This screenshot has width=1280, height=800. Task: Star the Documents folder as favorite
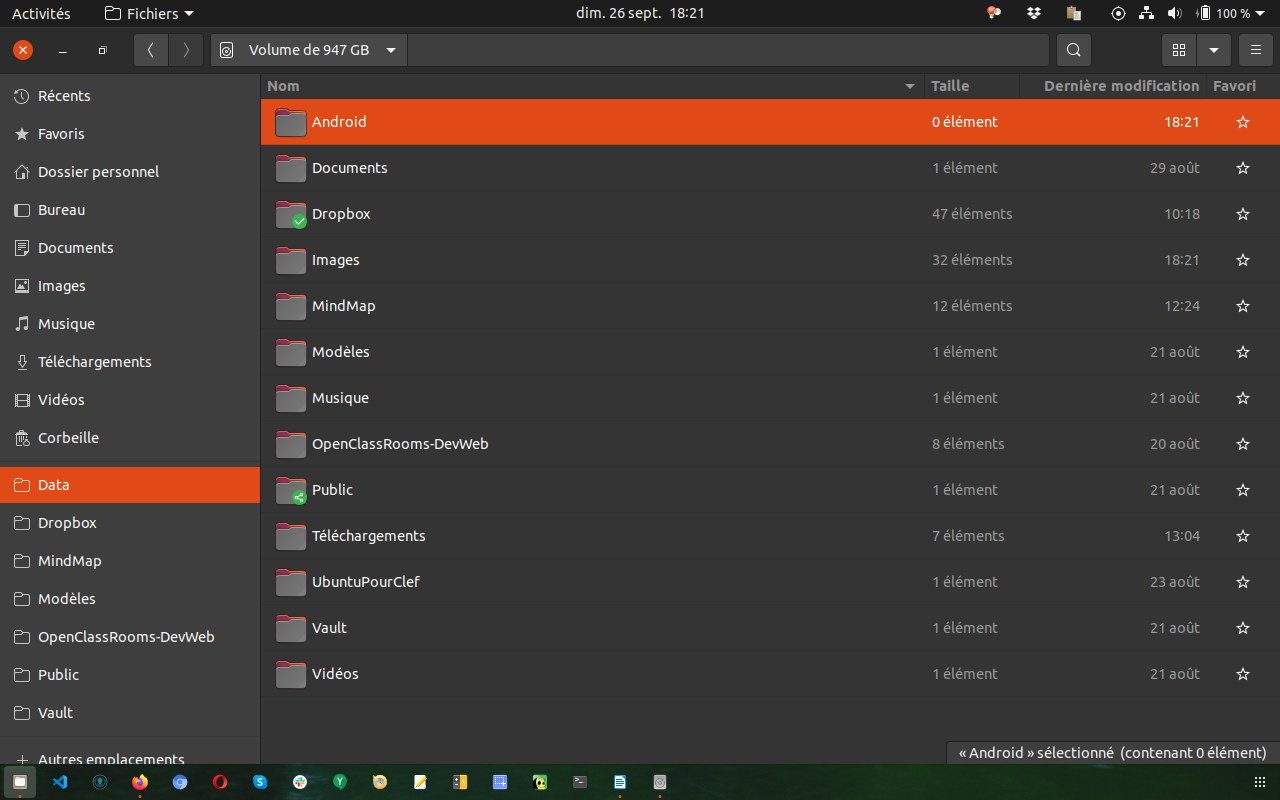1243,168
